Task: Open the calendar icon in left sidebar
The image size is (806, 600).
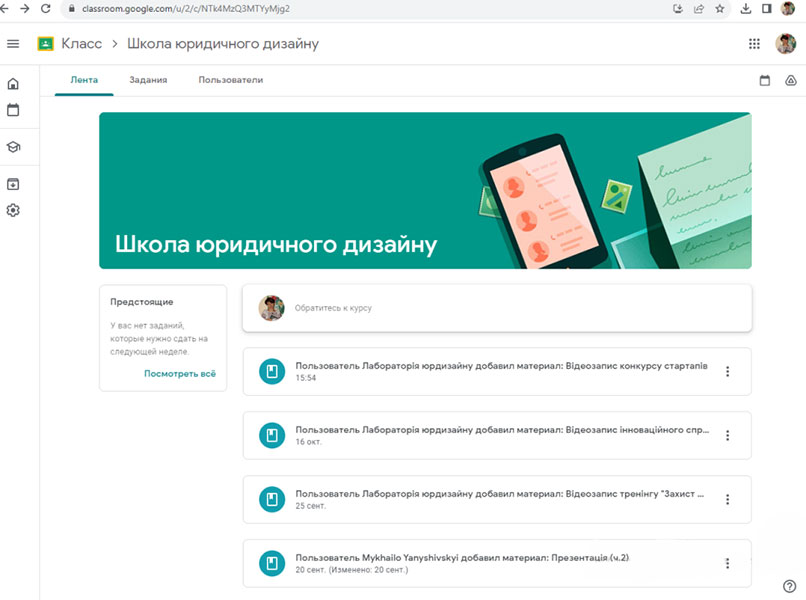Action: tap(13, 110)
